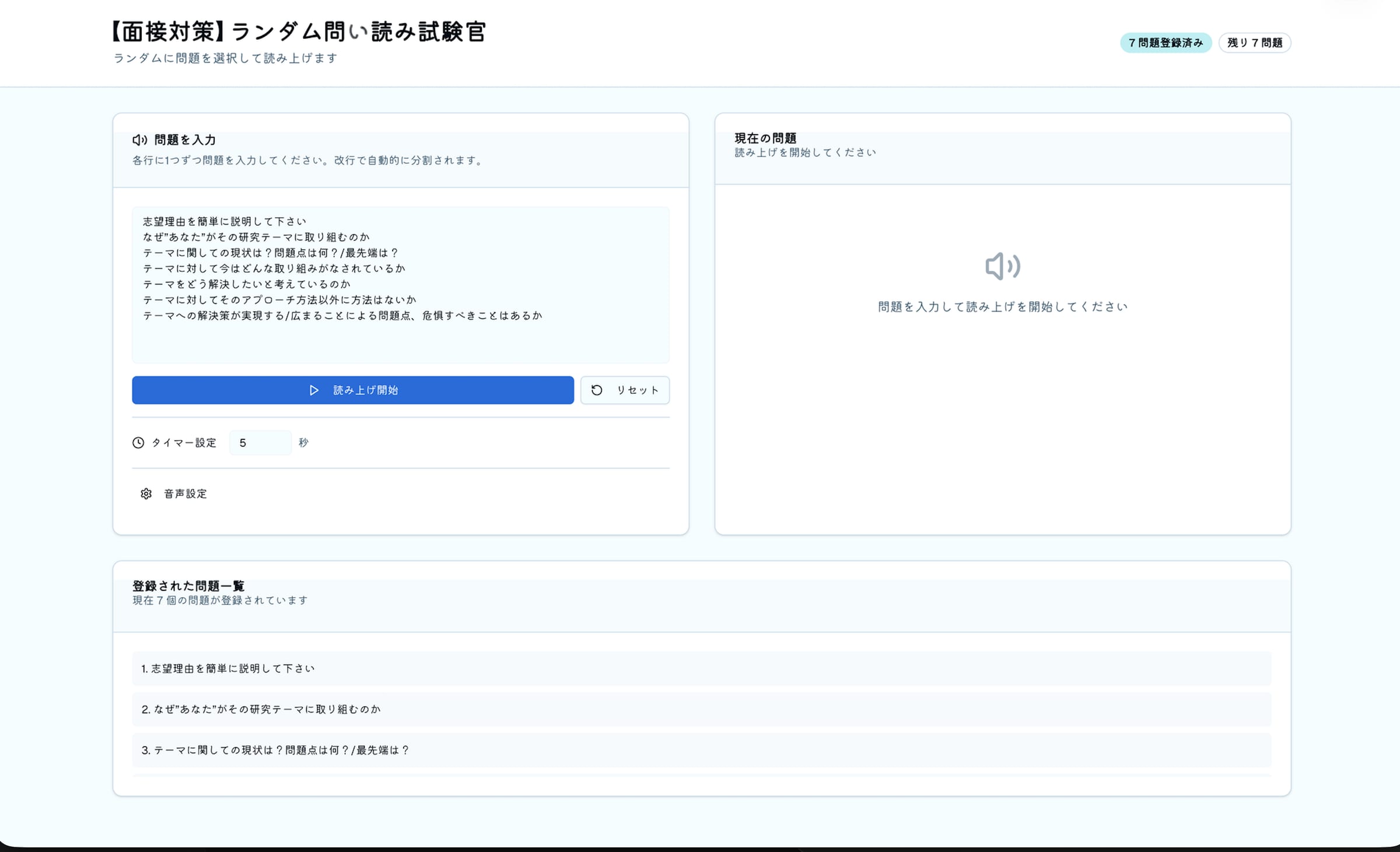
Task: Focus the timer seconds field showing 5
Action: coord(260,442)
